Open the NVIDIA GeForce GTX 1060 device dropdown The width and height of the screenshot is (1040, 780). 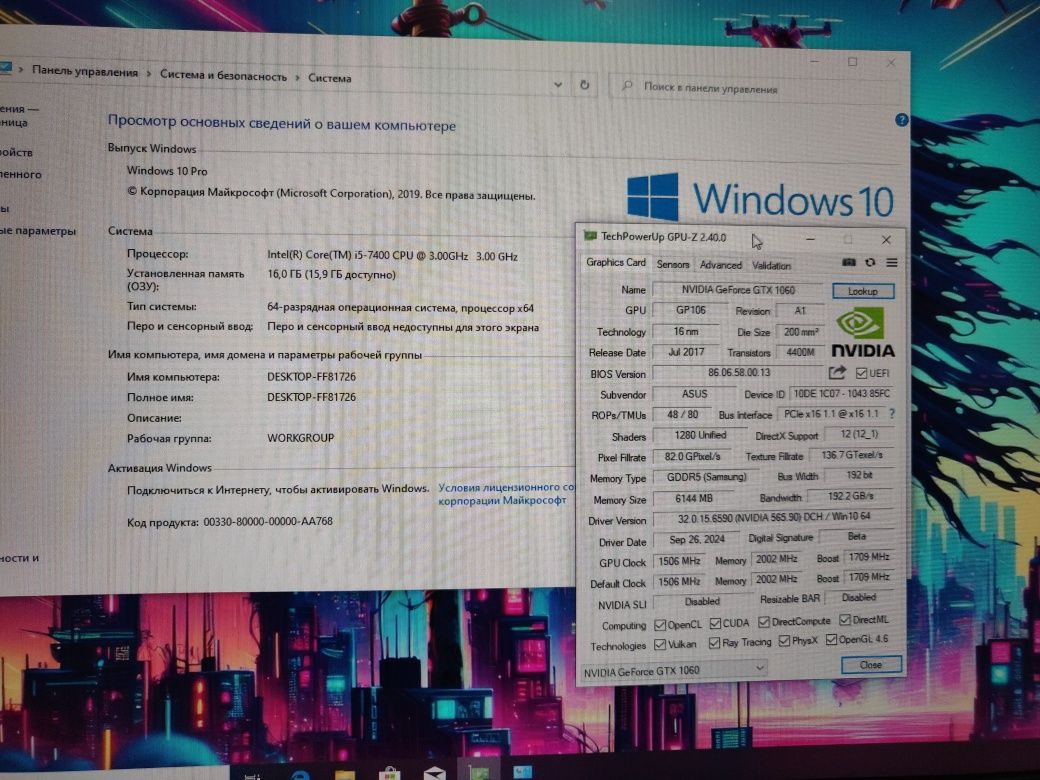click(x=674, y=671)
